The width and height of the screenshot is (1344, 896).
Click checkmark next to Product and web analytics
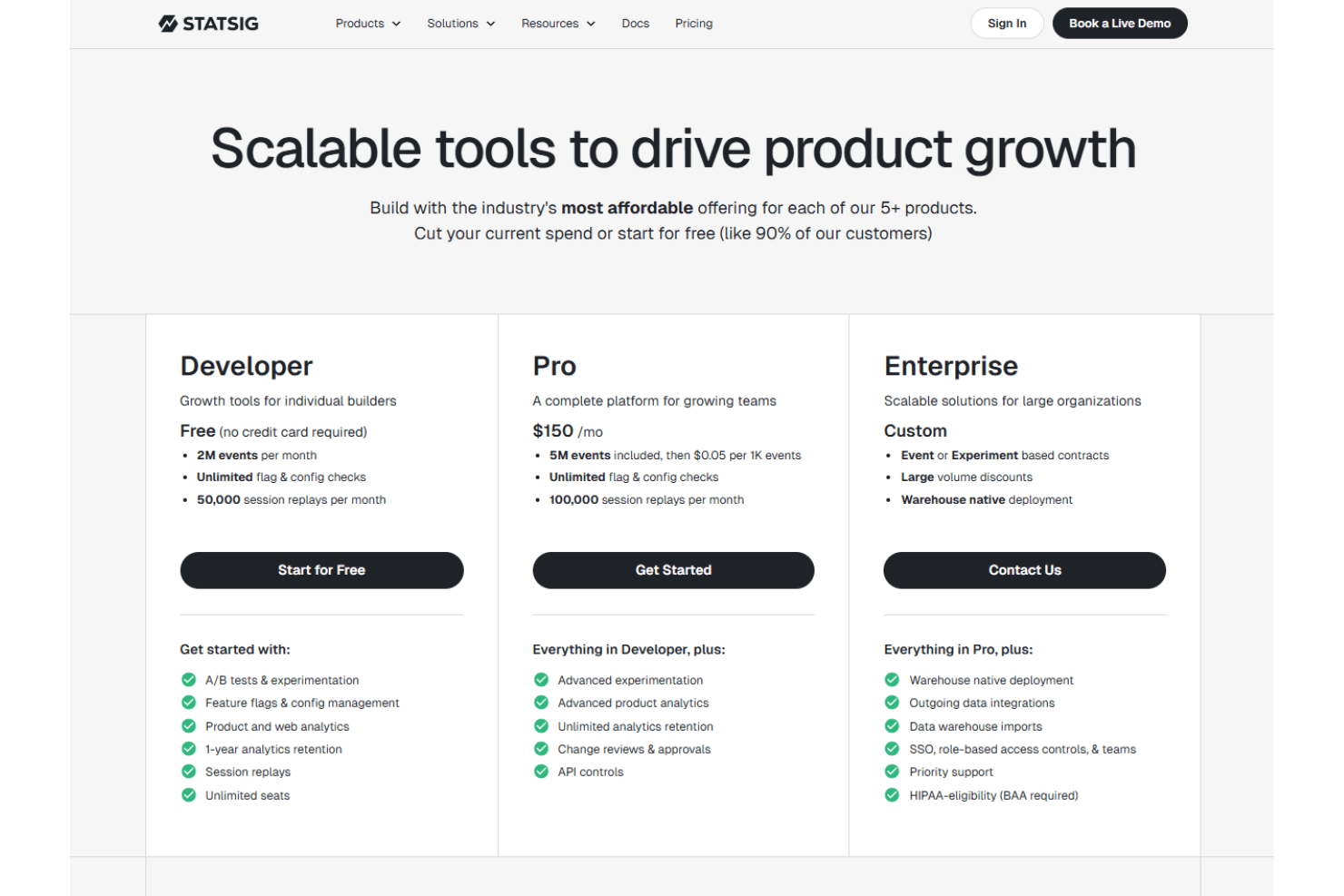click(x=189, y=726)
